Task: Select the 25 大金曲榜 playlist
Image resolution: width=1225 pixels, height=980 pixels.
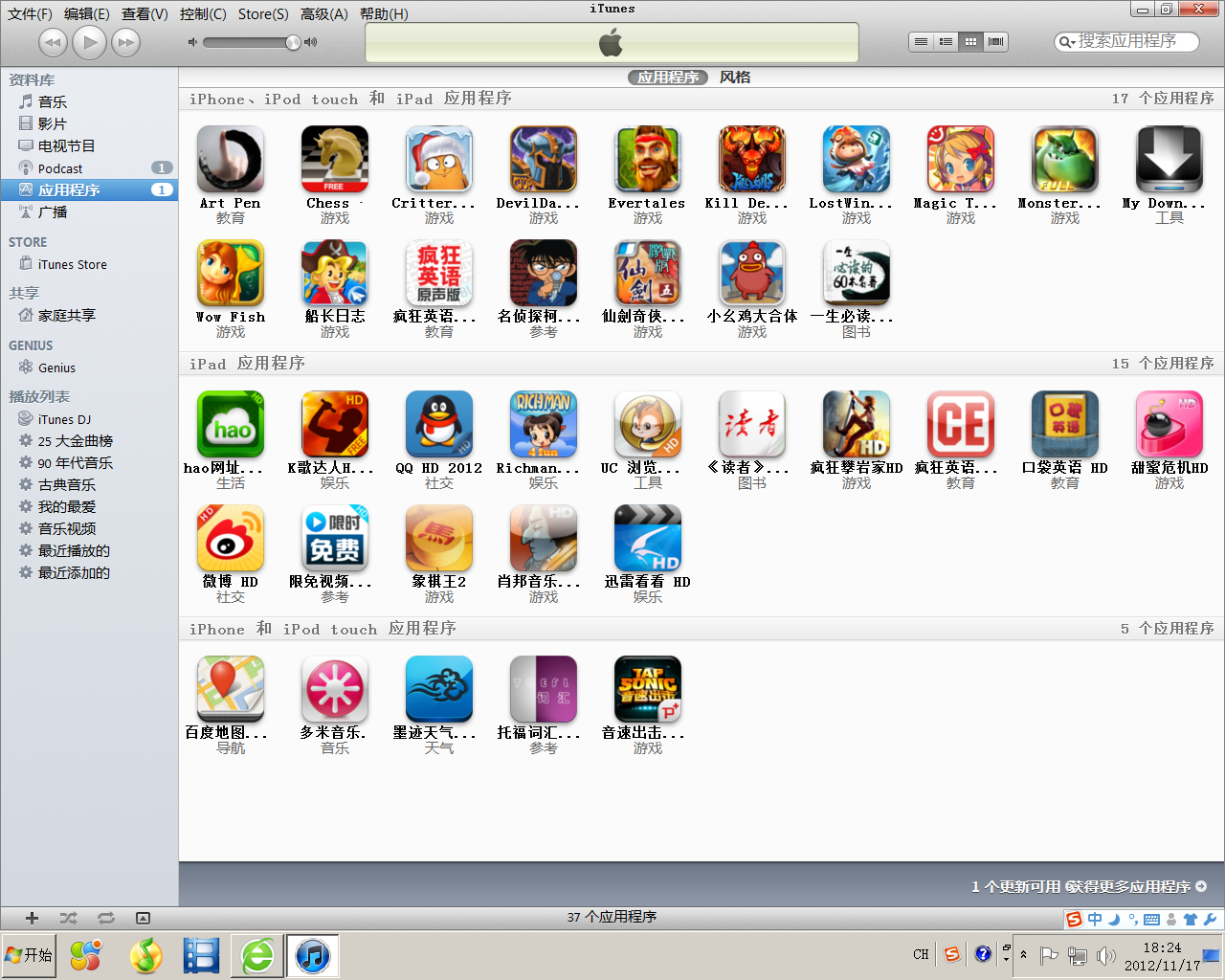Action: (x=75, y=441)
